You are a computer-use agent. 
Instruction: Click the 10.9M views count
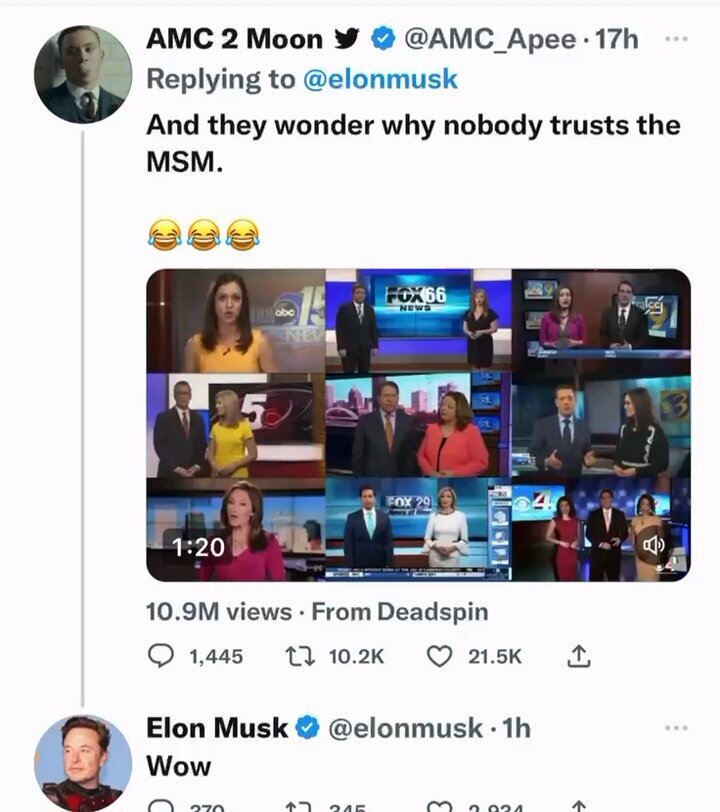click(218, 611)
